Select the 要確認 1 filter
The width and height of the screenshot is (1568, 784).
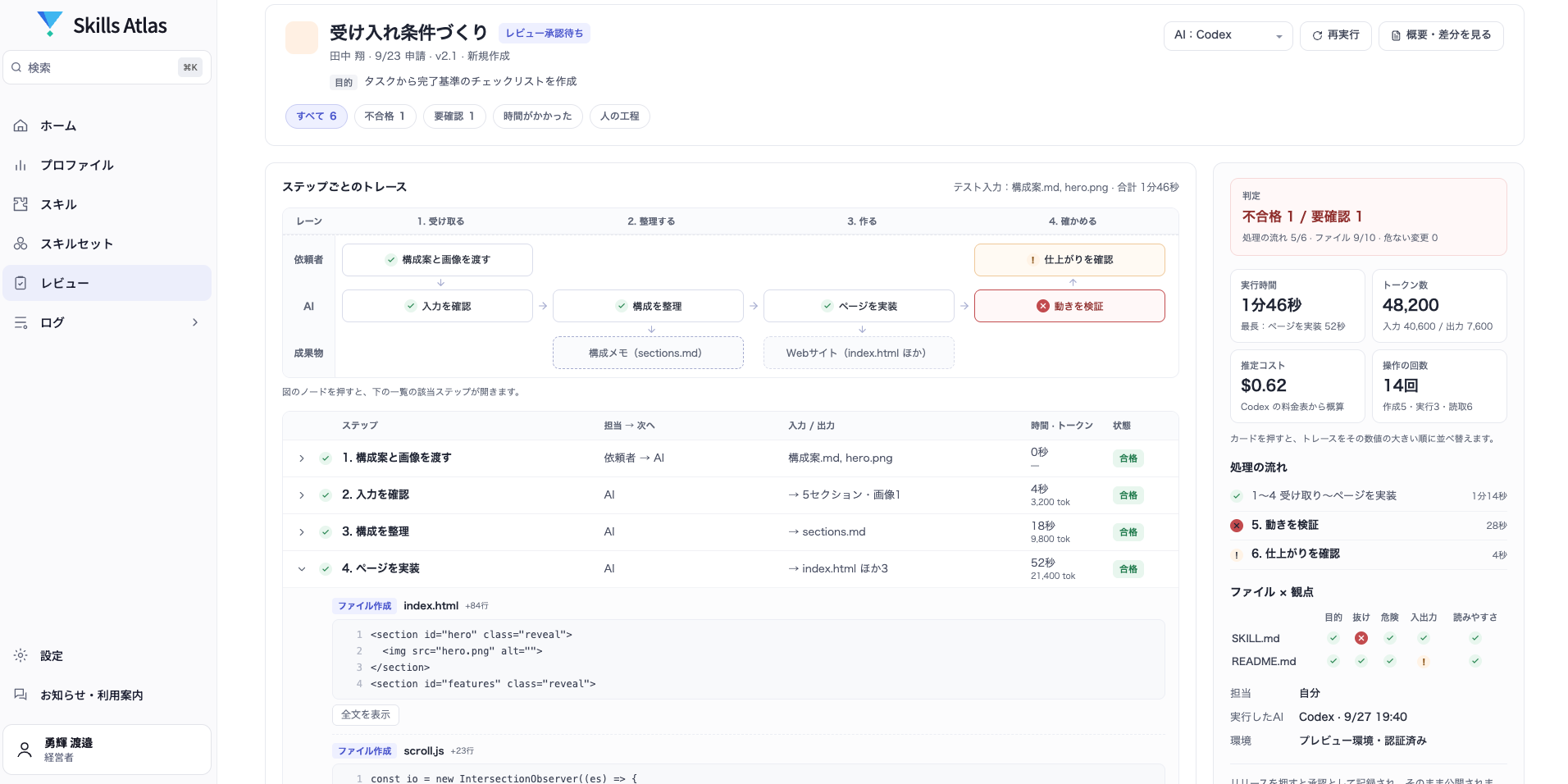click(454, 116)
